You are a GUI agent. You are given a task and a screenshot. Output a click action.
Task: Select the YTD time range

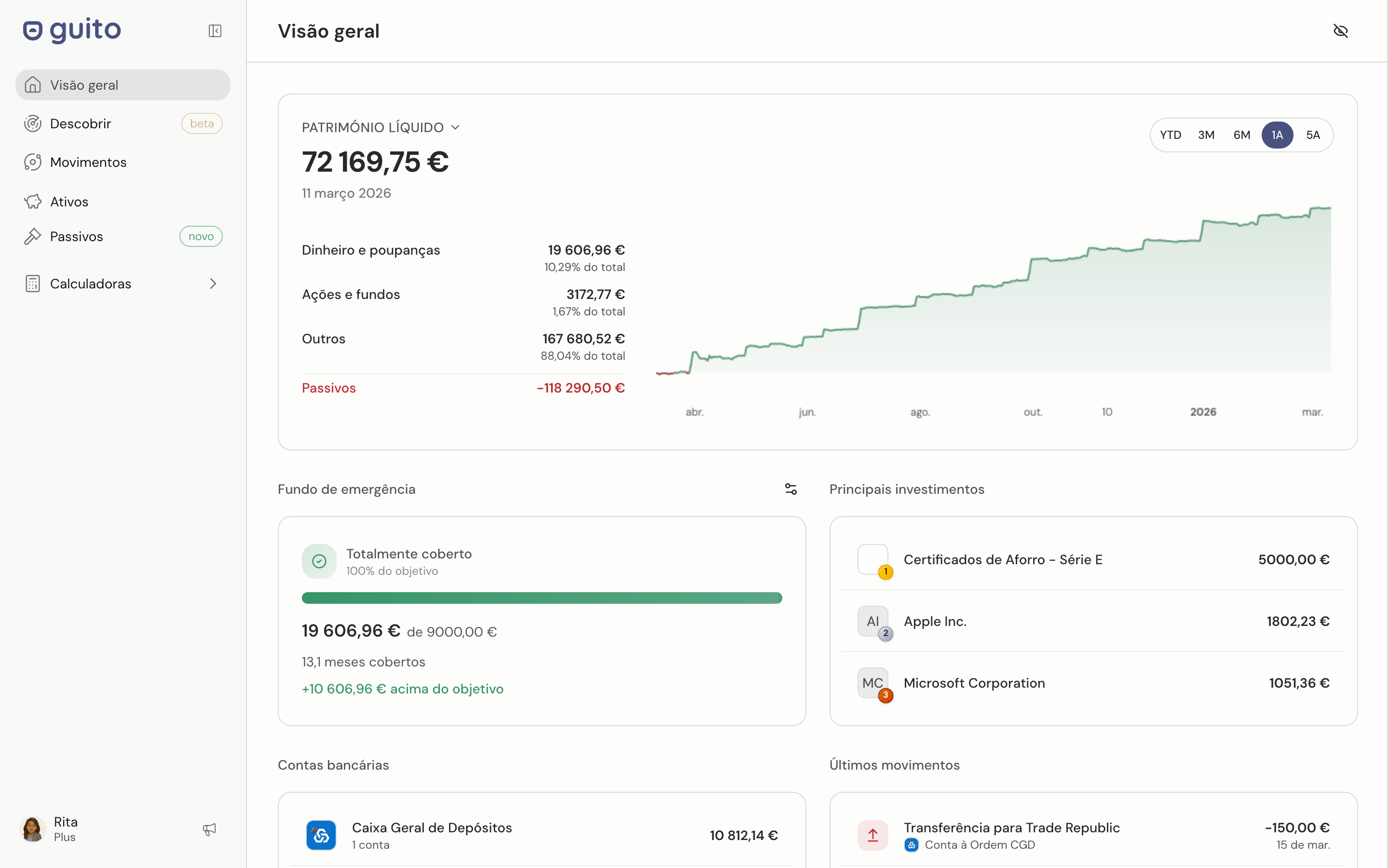click(1171, 135)
